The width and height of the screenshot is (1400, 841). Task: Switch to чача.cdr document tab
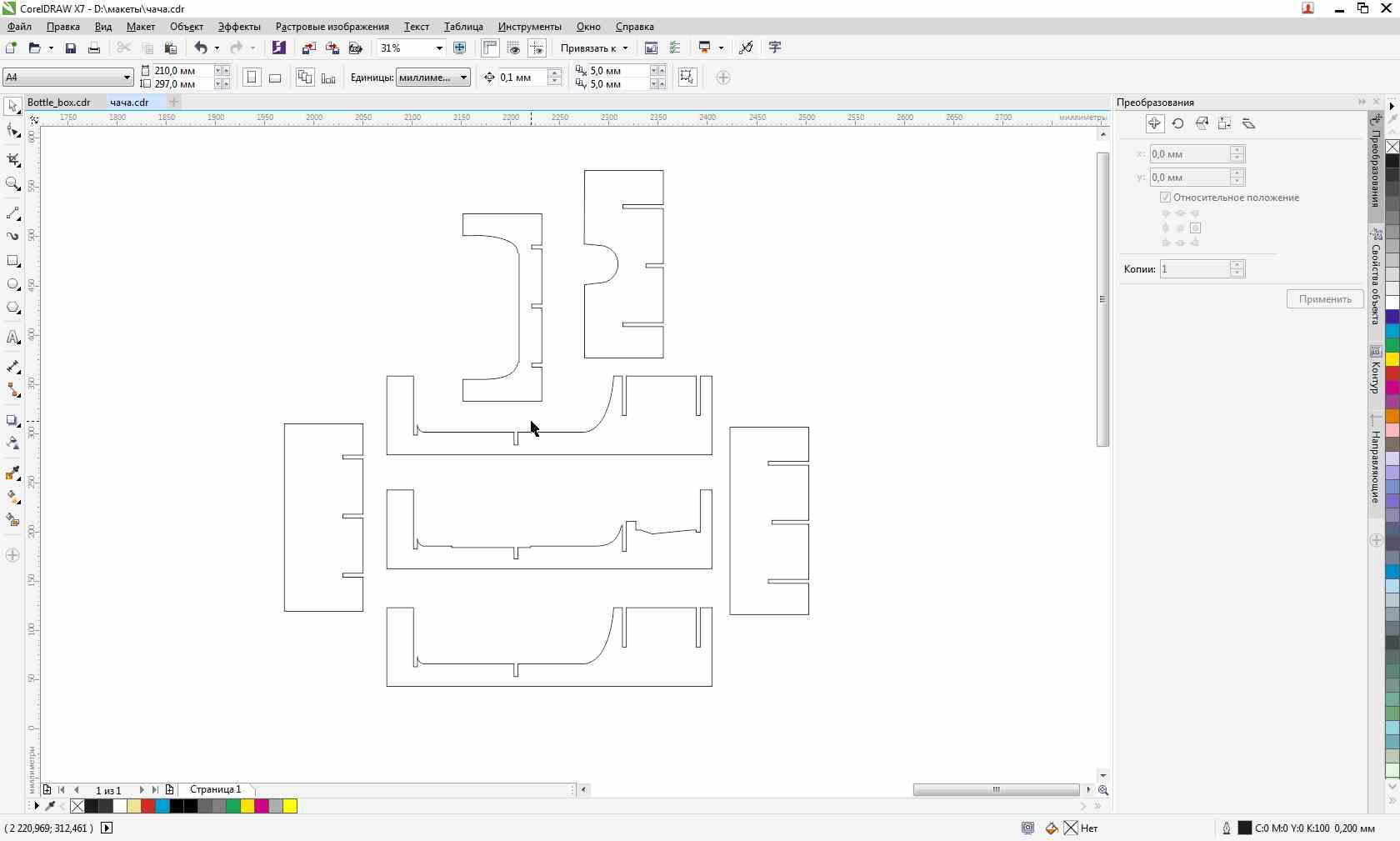(x=129, y=102)
